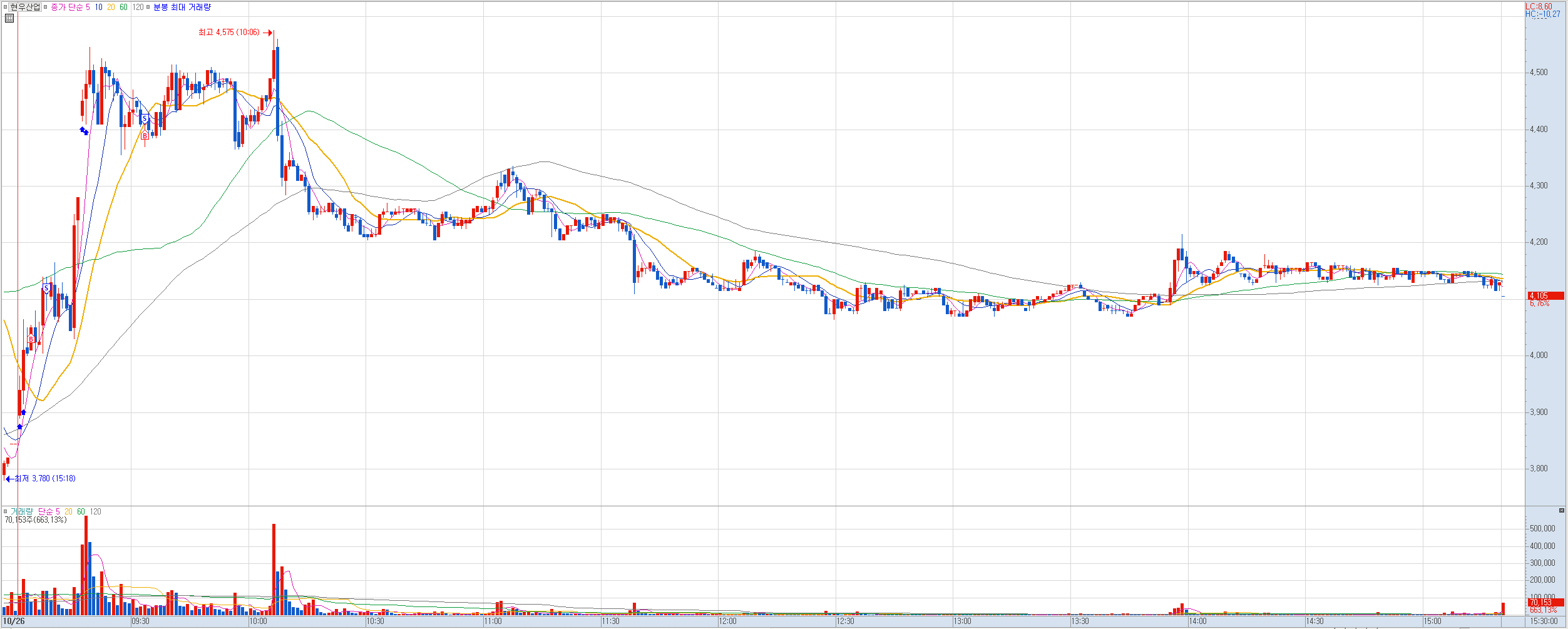The height and width of the screenshot is (629, 1568).
Task: Click the 4,500 price axis label
Action: tap(1539, 72)
